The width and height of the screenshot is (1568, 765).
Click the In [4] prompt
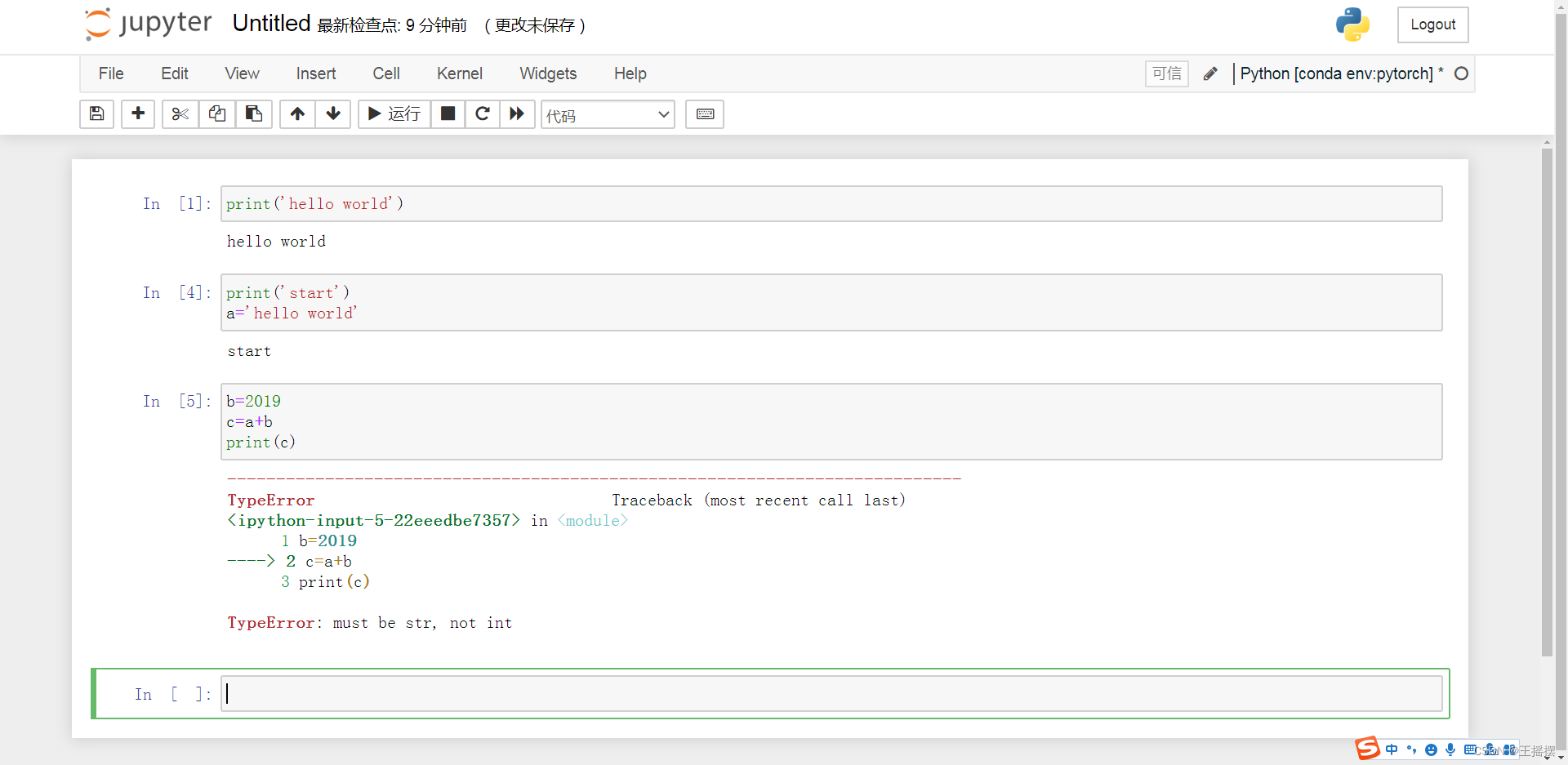(x=177, y=292)
